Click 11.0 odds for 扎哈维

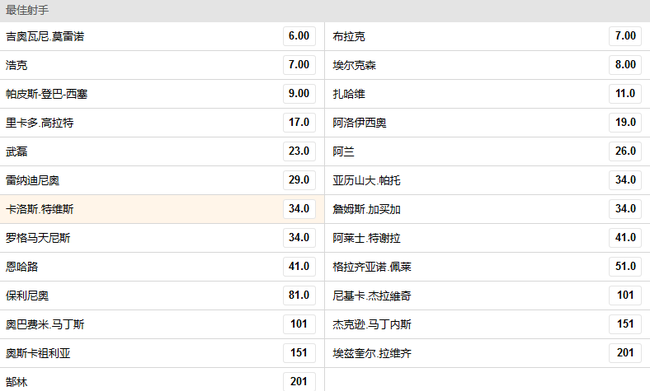(625, 94)
